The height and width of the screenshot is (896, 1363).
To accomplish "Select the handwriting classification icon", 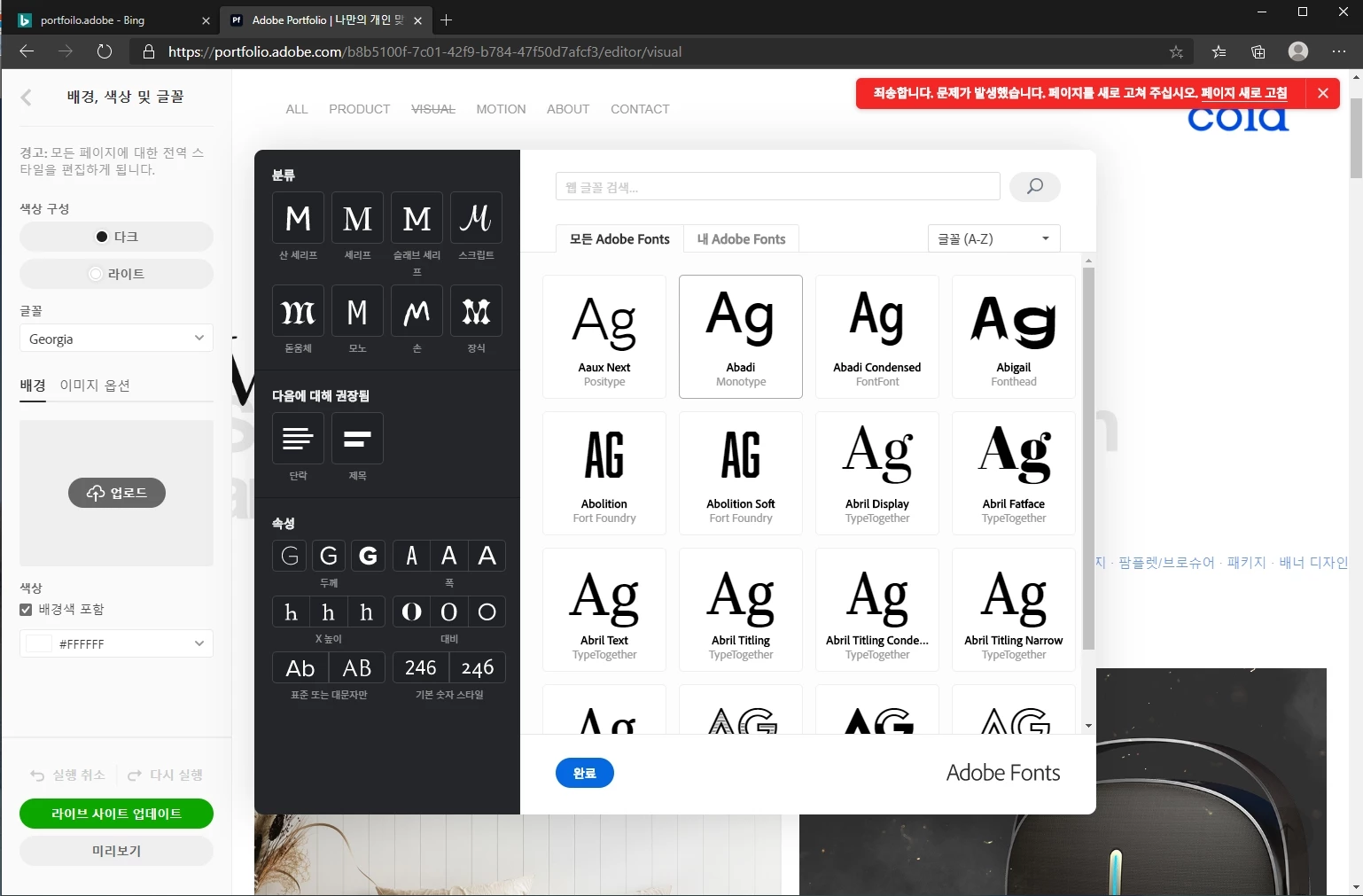I will point(417,311).
